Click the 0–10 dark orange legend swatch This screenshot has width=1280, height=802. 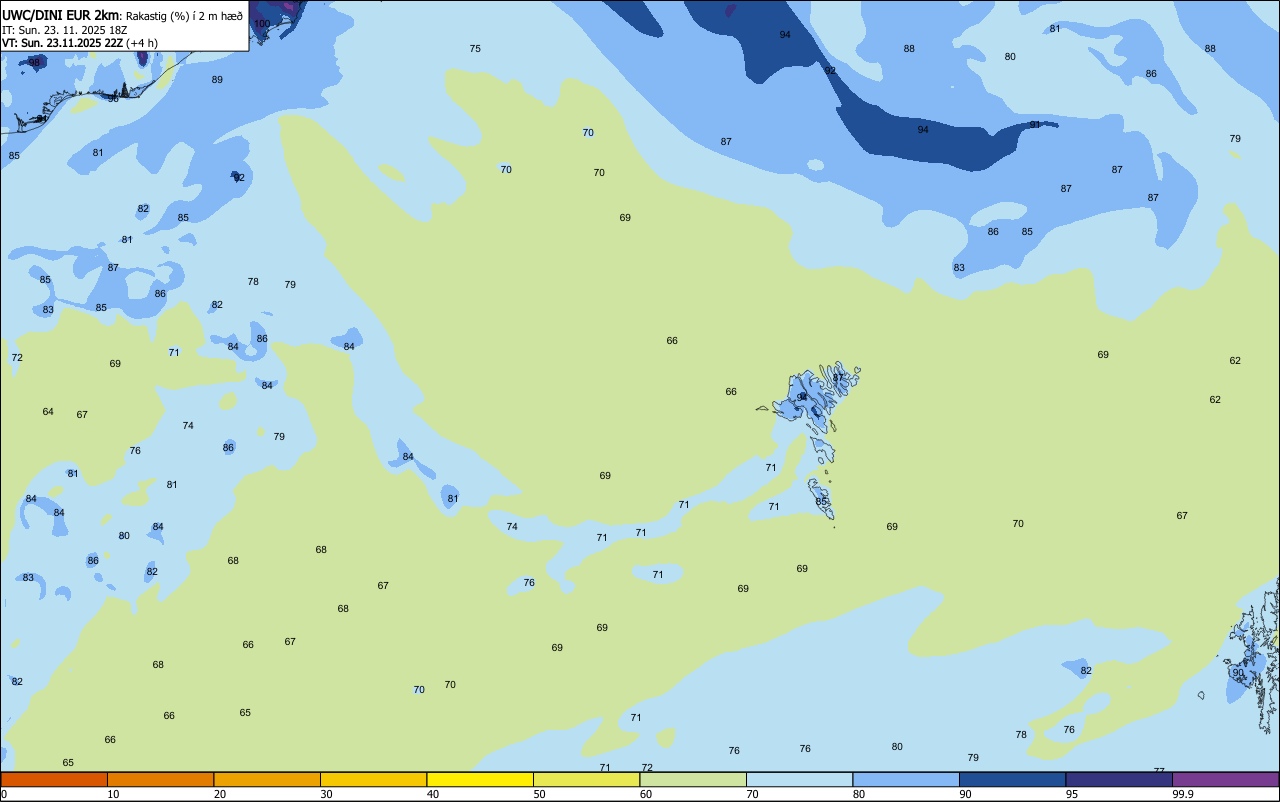pos(54,779)
